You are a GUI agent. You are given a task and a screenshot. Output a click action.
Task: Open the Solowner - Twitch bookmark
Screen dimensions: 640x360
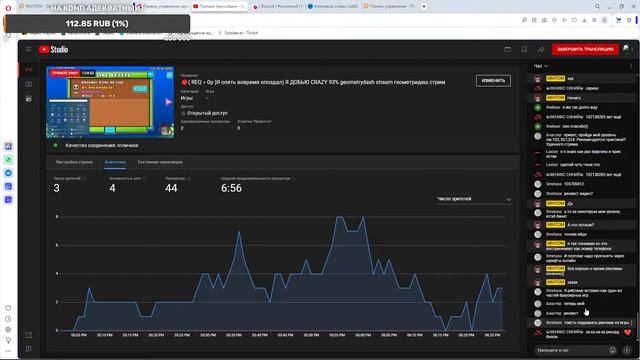click(238, 33)
